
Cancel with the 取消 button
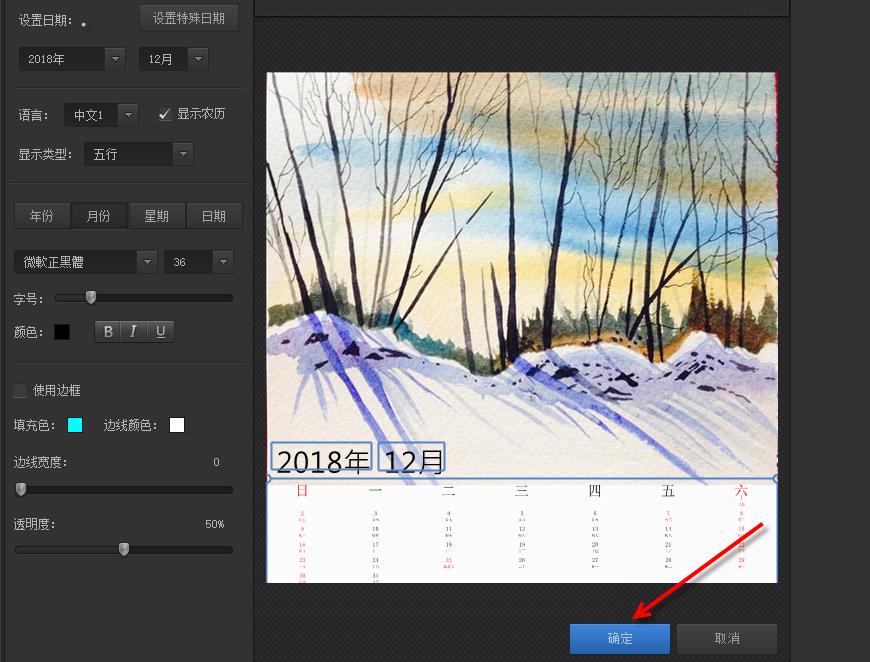click(727, 639)
